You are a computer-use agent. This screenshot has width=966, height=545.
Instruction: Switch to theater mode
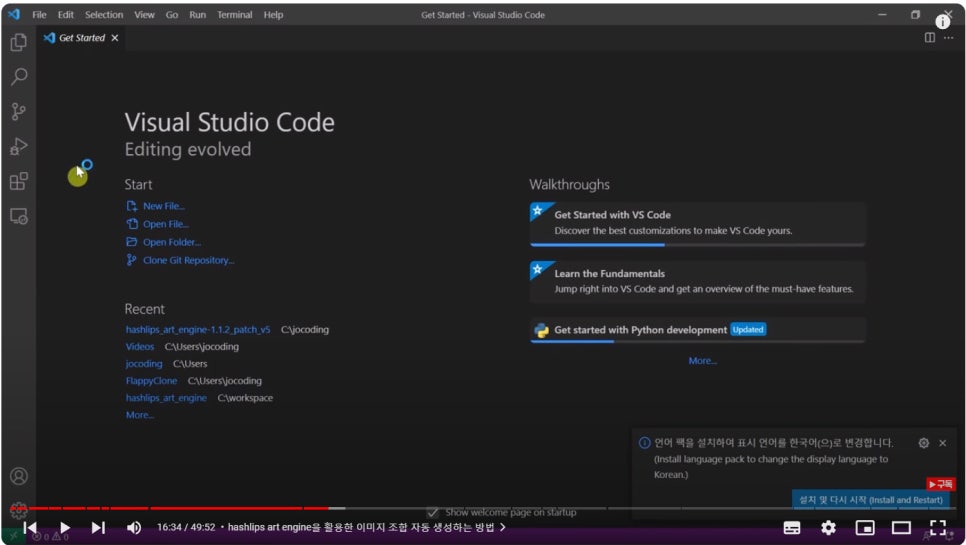pos(901,528)
